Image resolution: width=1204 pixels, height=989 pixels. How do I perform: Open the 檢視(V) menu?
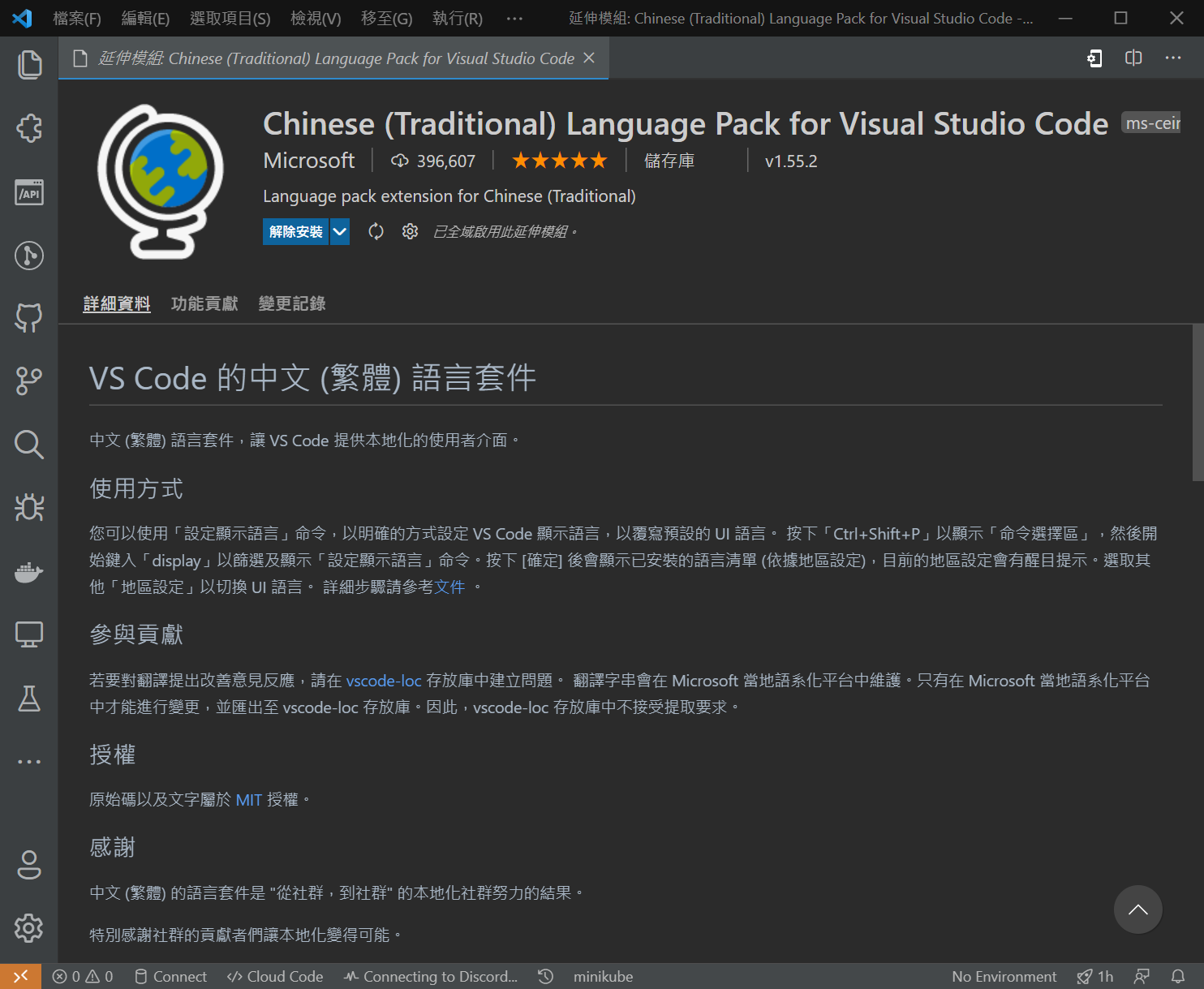[316, 18]
